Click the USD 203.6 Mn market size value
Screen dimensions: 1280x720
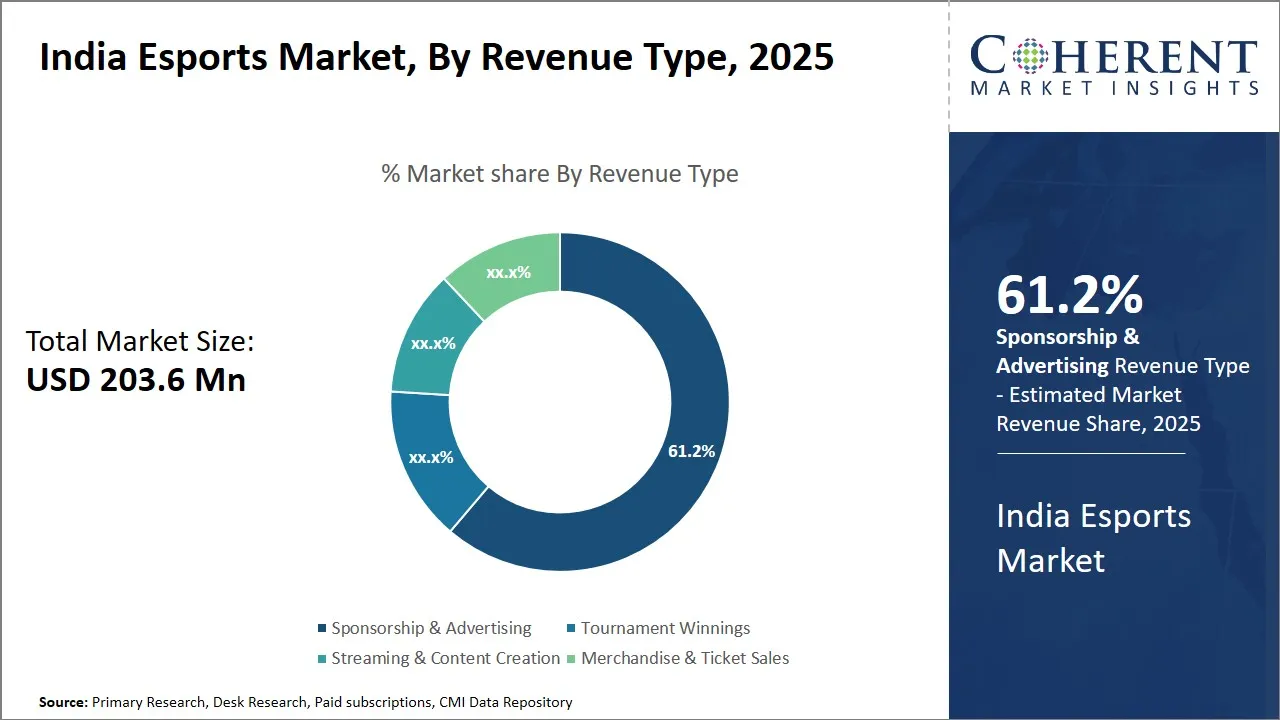click(x=136, y=380)
